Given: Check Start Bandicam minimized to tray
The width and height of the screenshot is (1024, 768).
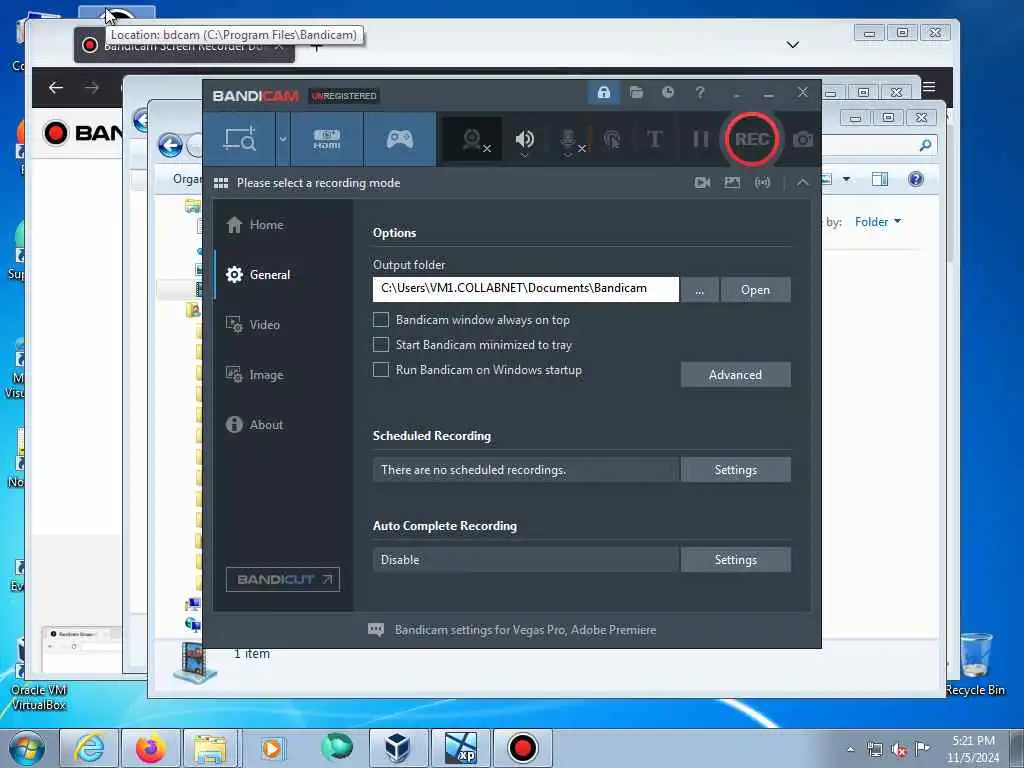Looking at the screenshot, I should pyautogui.click(x=381, y=344).
